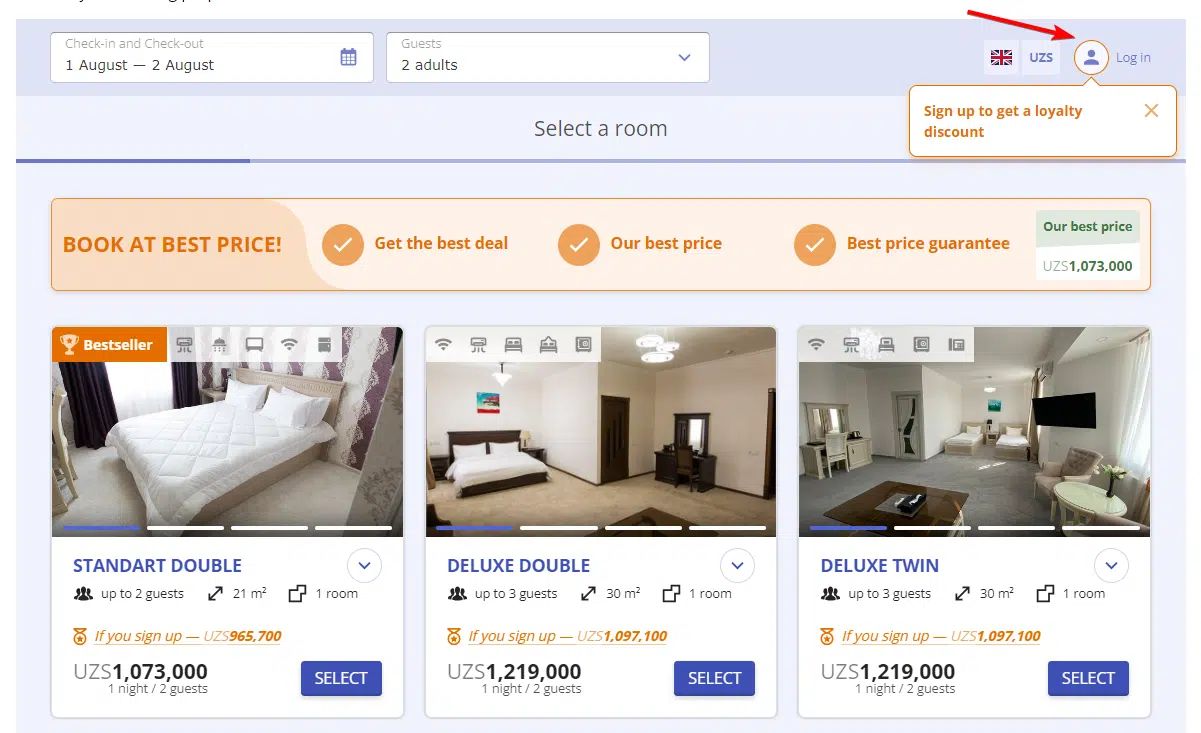
Task: Show the second photo of the Standart Double
Action: (x=186, y=527)
